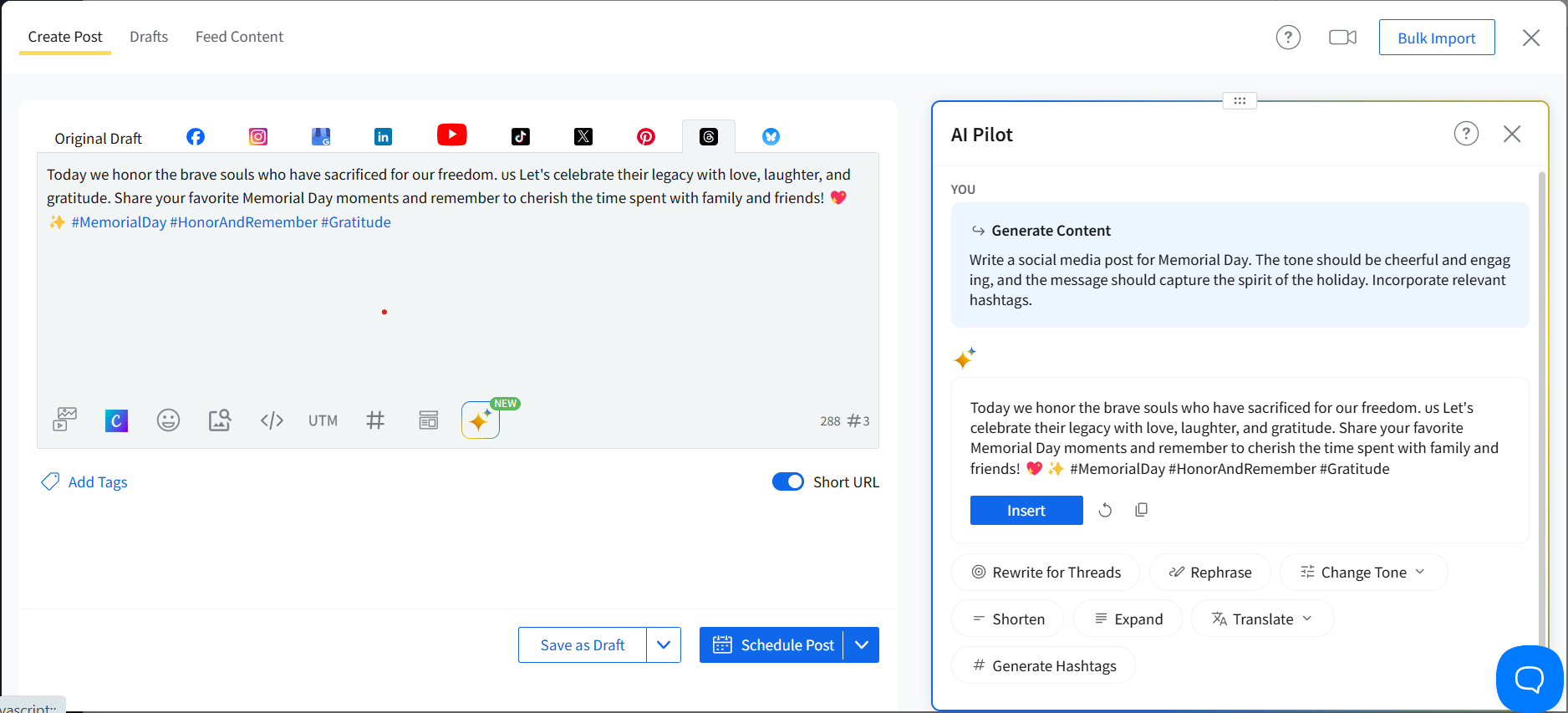Regenerate the AI Pilot response
The width and height of the screenshot is (1568, 713).
point(1105,510)
